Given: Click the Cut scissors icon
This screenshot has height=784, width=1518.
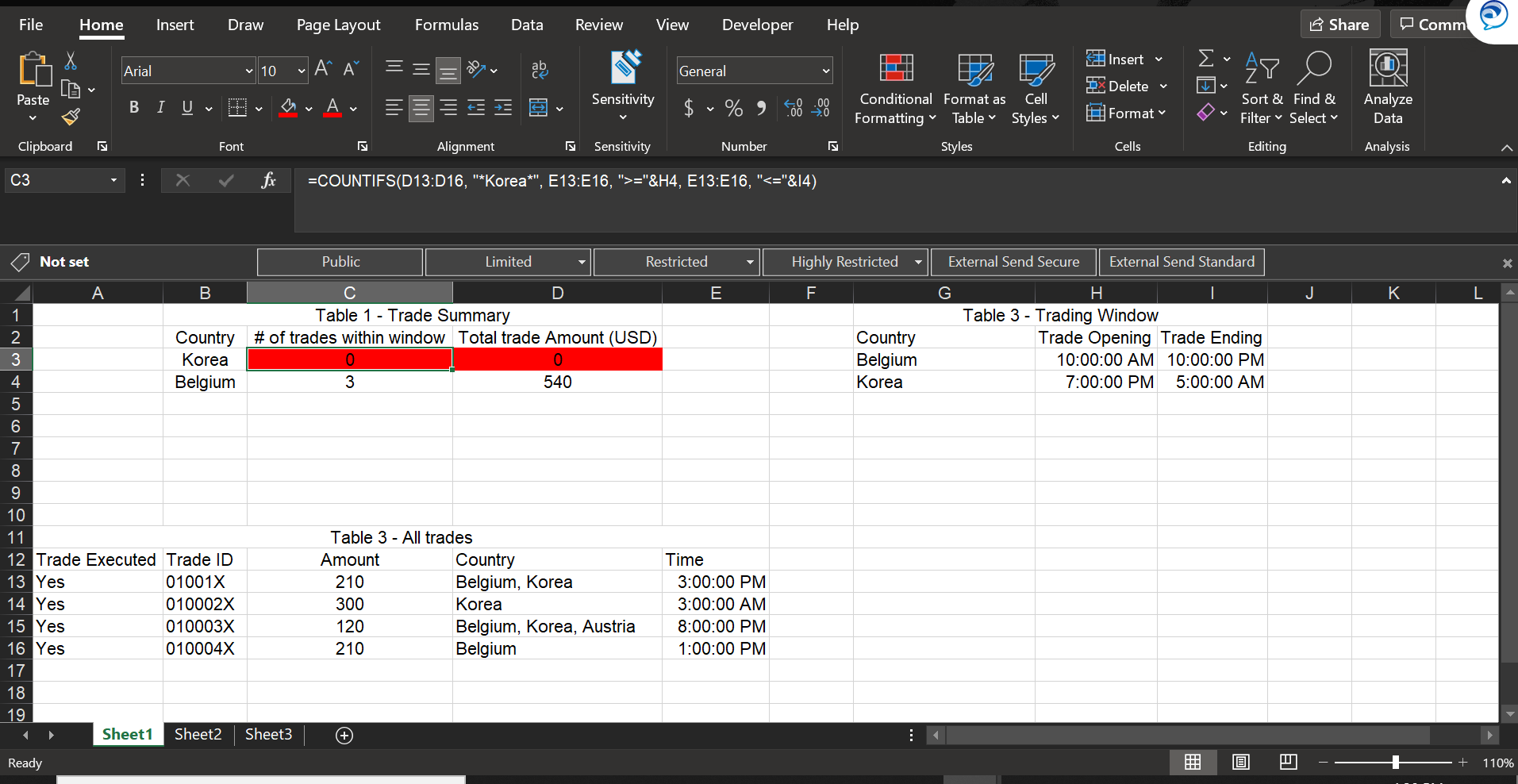Looking at the screenshot, I should point(71,61).
